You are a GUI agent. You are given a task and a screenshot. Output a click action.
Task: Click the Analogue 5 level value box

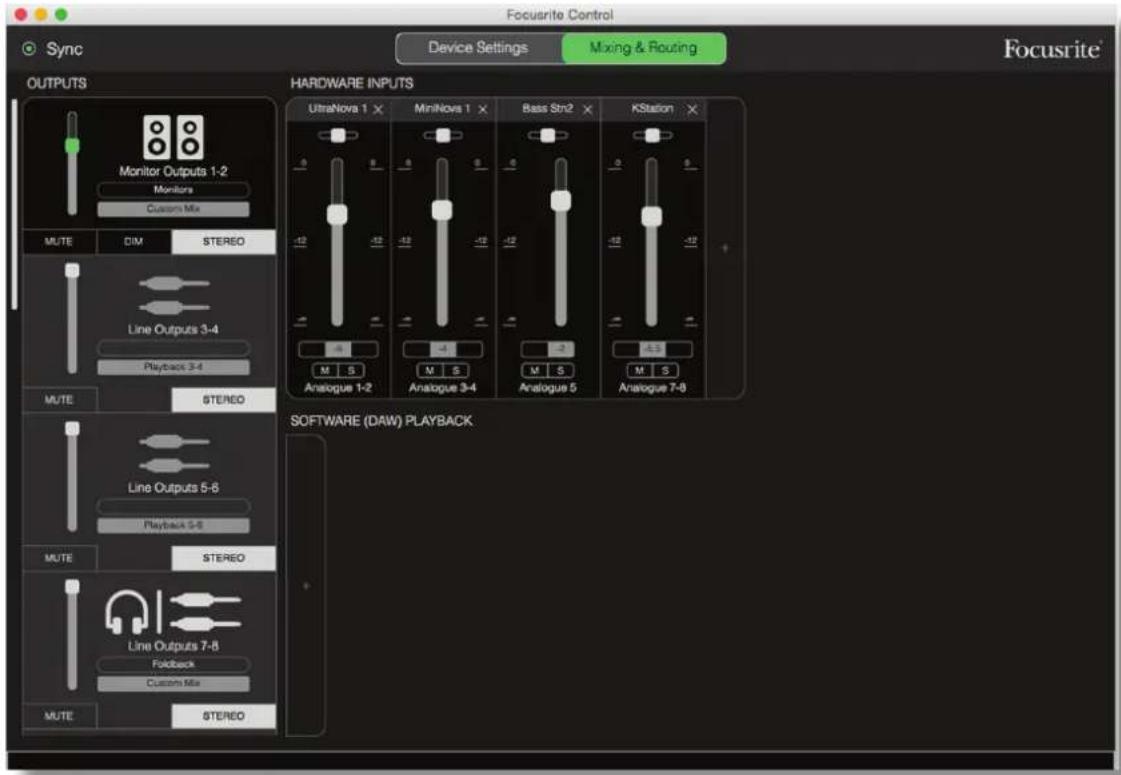pos(548,349)
